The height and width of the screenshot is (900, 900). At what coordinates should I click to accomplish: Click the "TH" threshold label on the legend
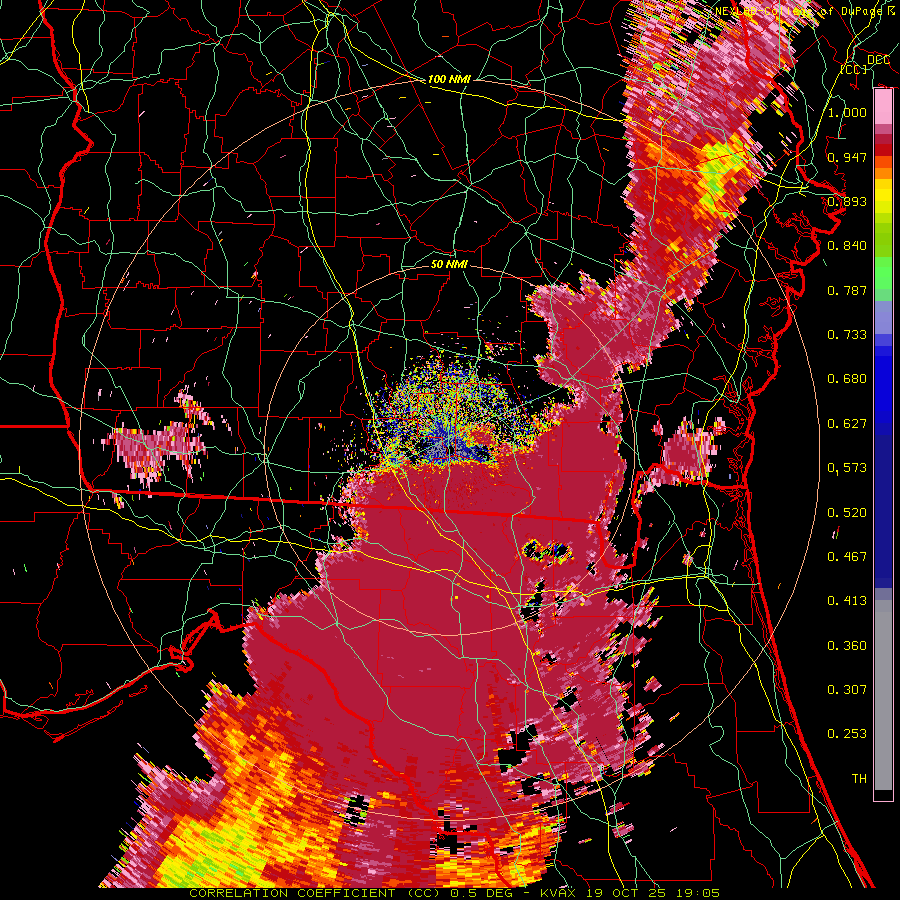coord(859,779)
